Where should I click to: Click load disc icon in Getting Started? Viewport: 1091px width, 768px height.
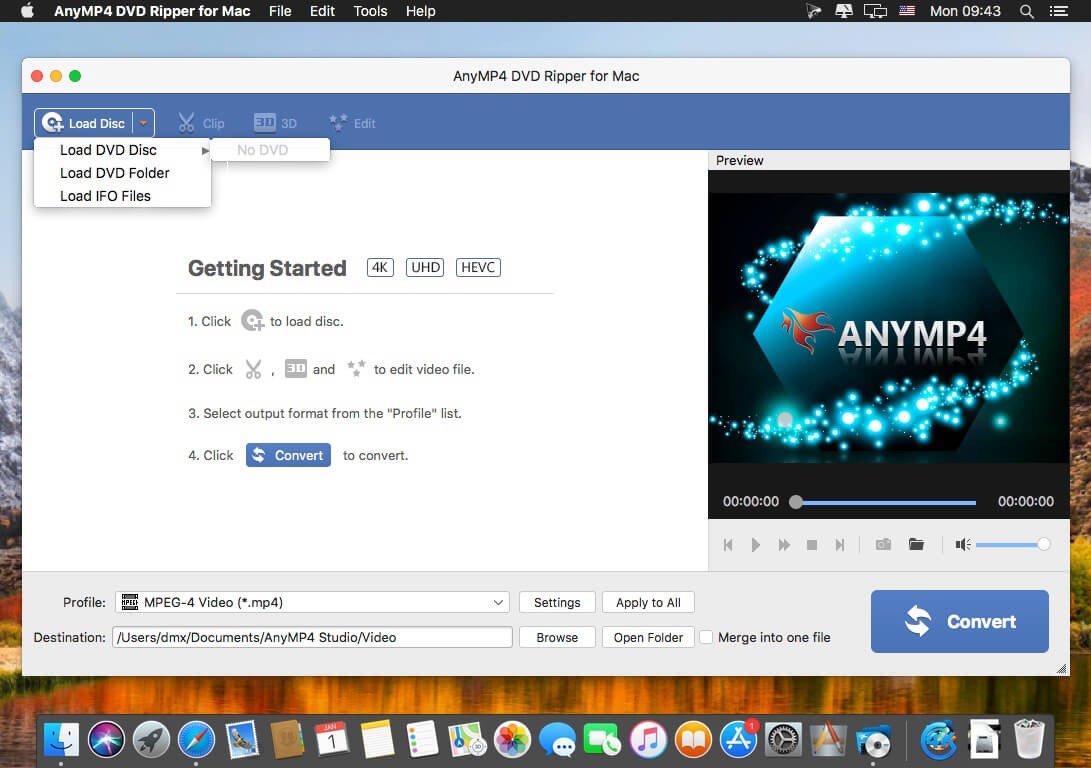pyautogui.click(x=252, y=321)
